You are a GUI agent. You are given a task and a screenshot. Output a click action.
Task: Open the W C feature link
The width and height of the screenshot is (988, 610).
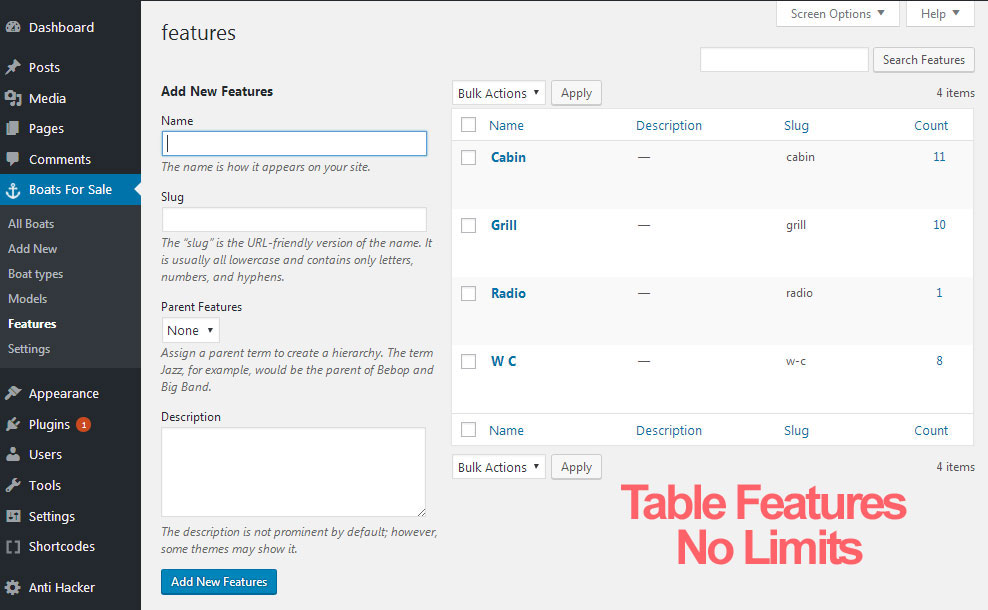click(503, 361)
